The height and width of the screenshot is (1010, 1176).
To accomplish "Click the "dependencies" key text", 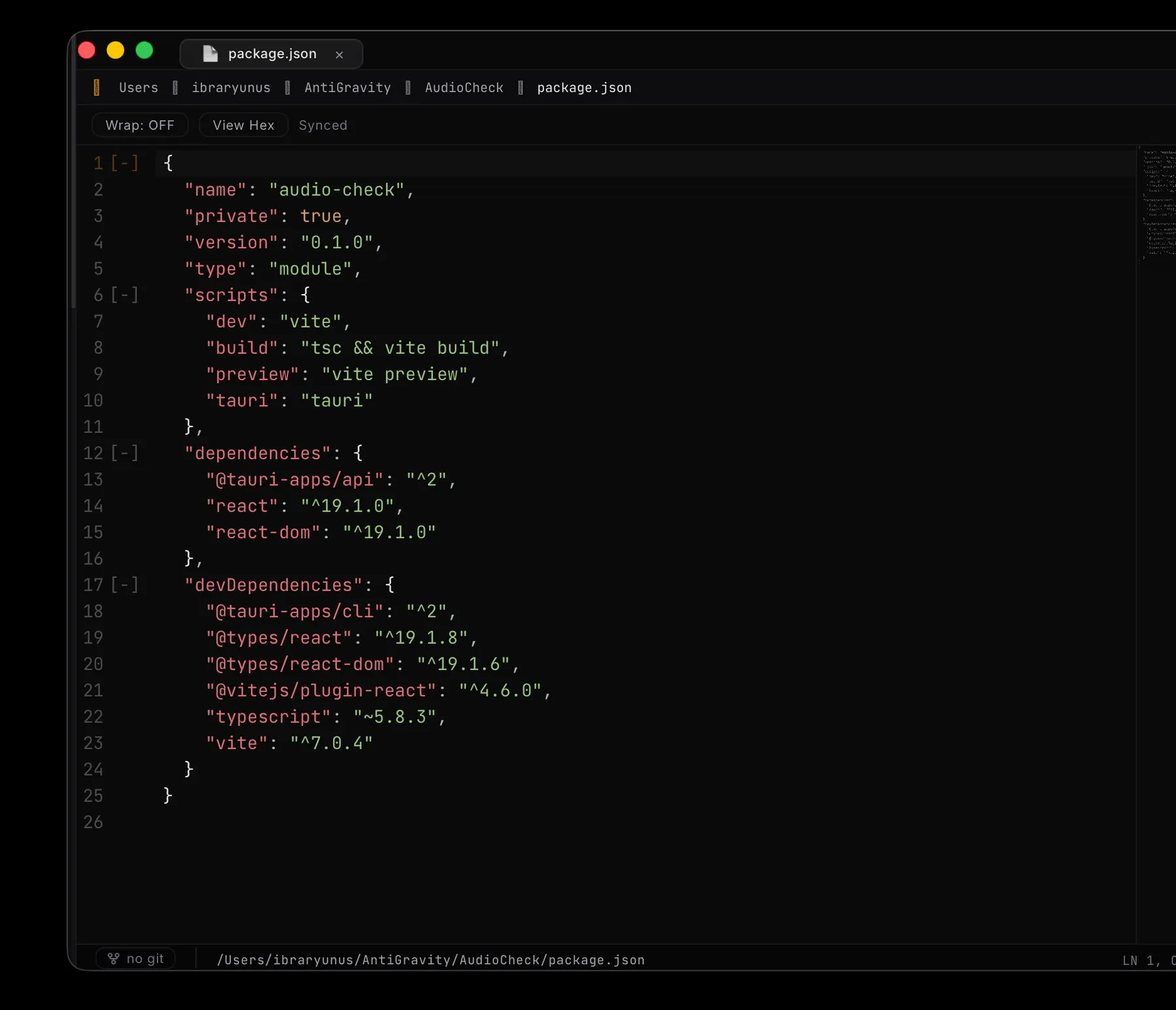I will tap(258, 453).
